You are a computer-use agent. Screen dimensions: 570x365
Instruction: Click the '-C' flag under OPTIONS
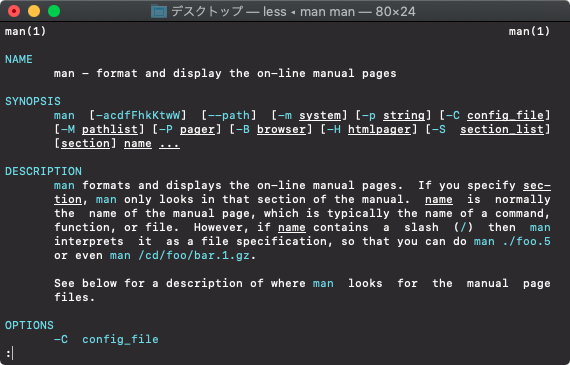(61, 340)
